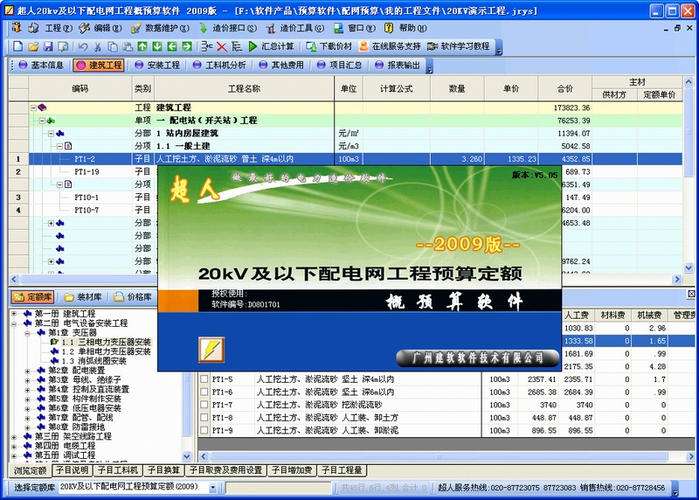
Task: Check the box for row PT1-9
Action: pyautogui.click(x=204, y=430)
